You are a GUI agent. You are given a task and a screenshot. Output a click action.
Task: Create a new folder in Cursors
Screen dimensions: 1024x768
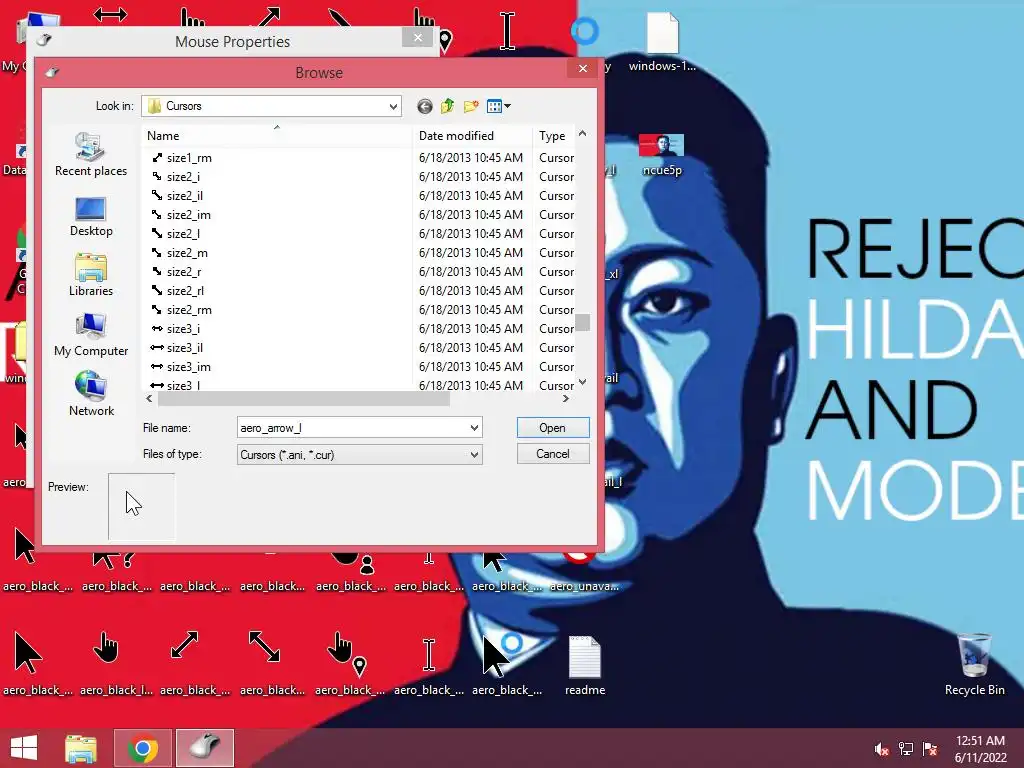pyautogui.click(x=471, y=106)
